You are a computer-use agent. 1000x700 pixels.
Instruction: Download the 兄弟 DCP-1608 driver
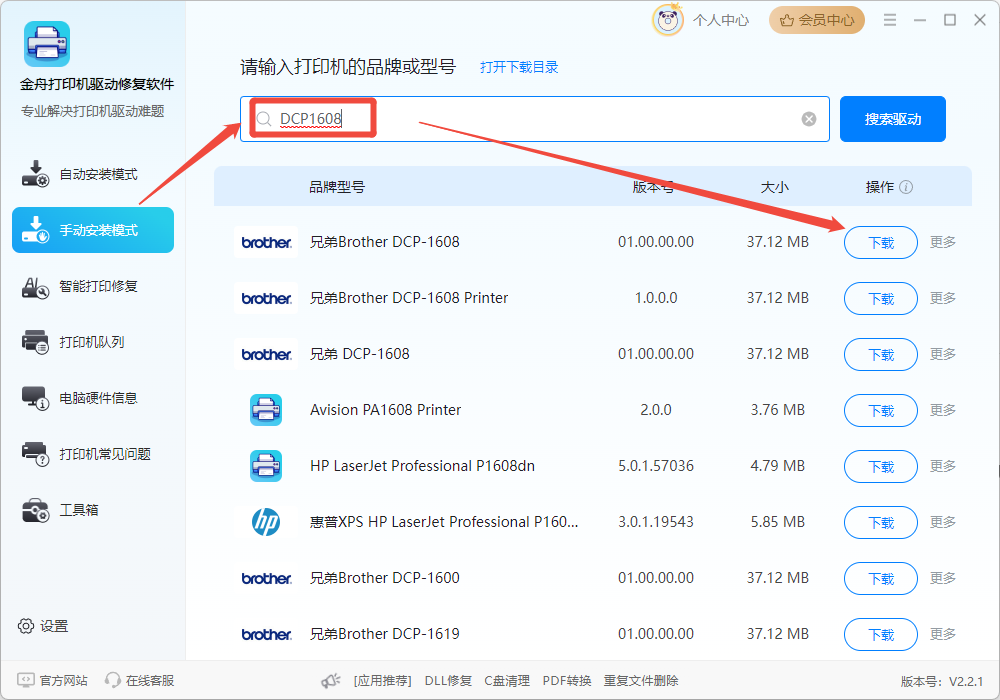tap(881, 354)
